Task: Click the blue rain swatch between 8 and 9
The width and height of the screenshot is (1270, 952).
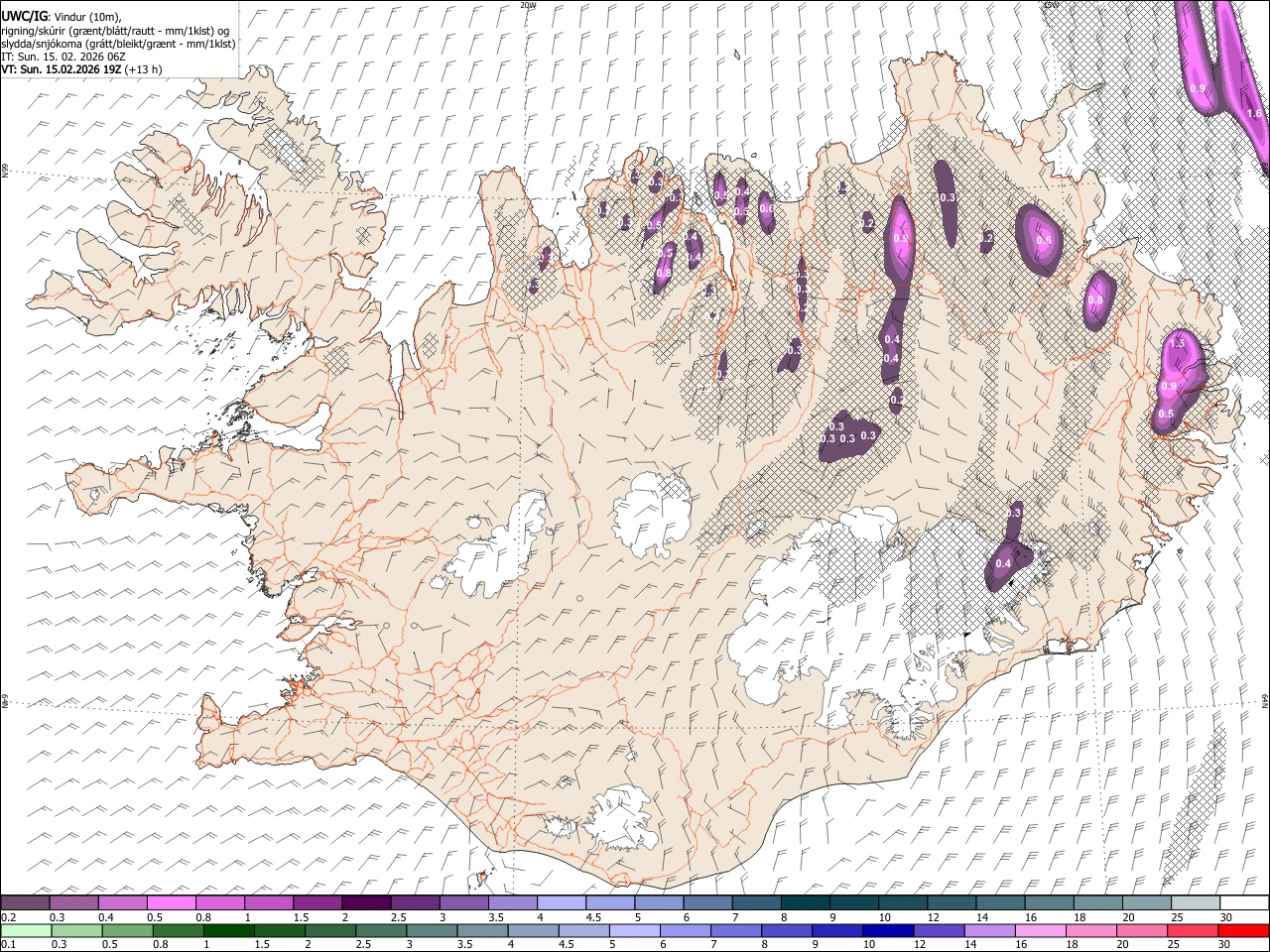Action: [788, 931]
